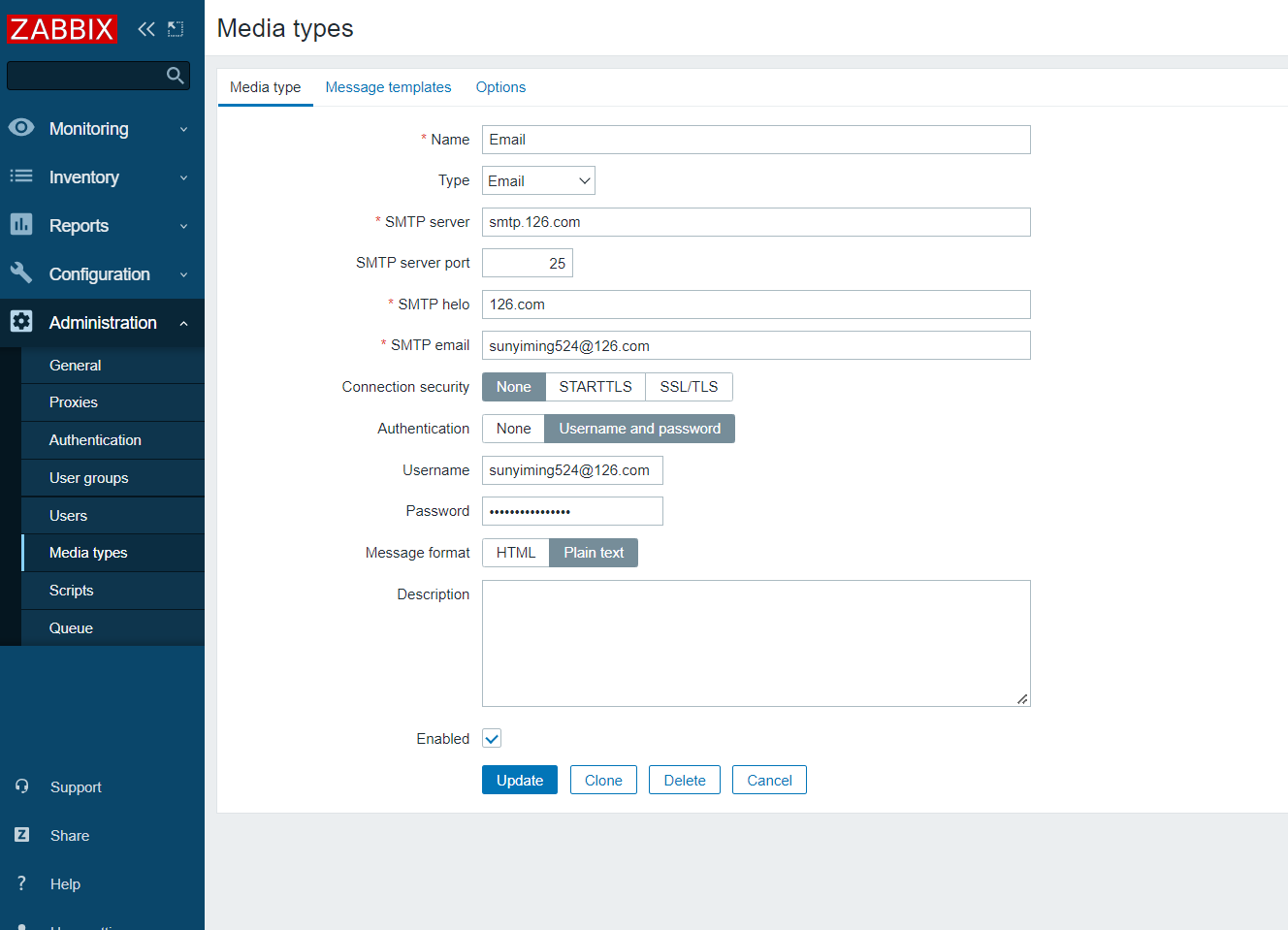
Task: Click the Help question mark icon
Action: [x=21, y=883]
